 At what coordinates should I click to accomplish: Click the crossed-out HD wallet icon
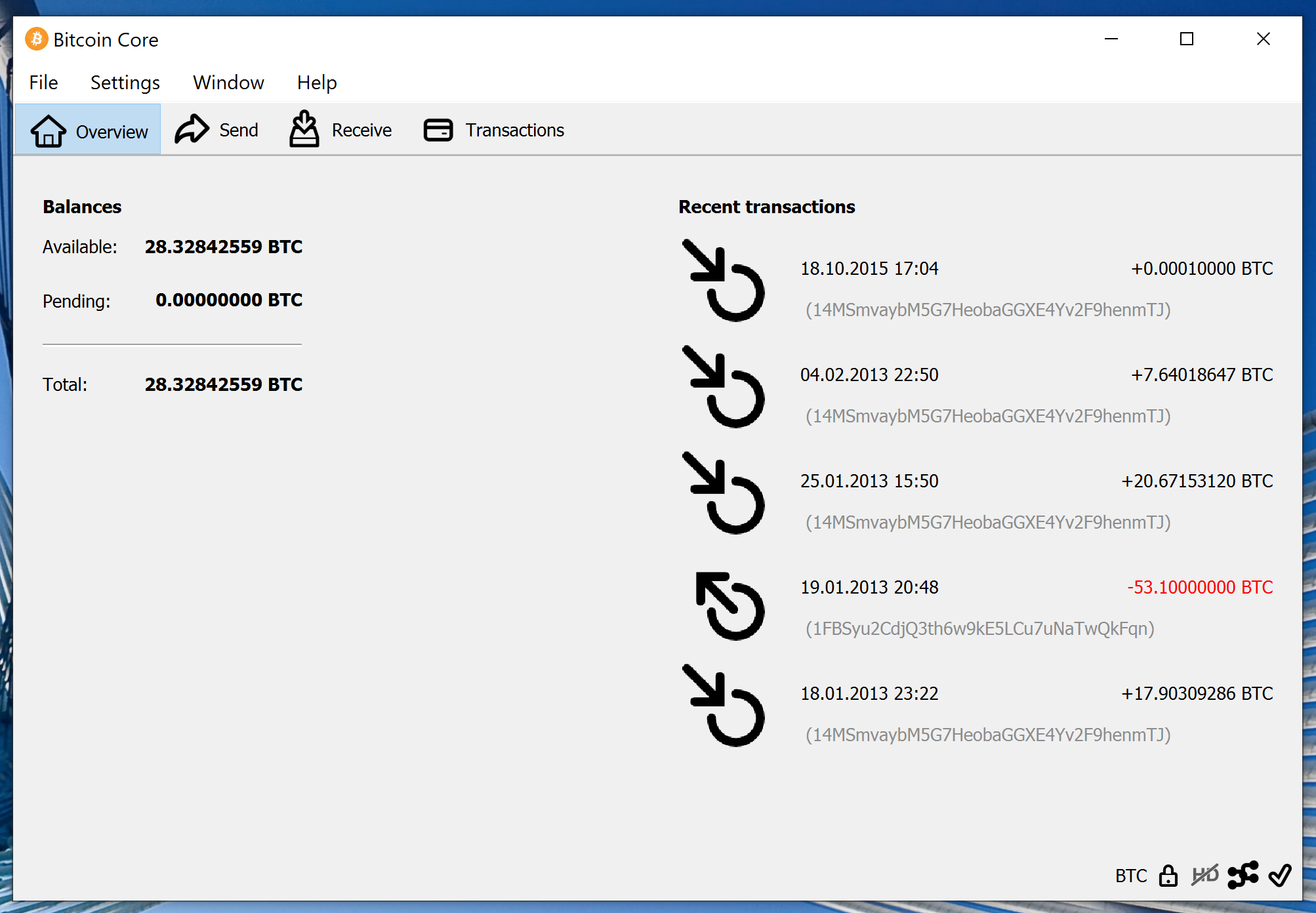click(1205, 875)
